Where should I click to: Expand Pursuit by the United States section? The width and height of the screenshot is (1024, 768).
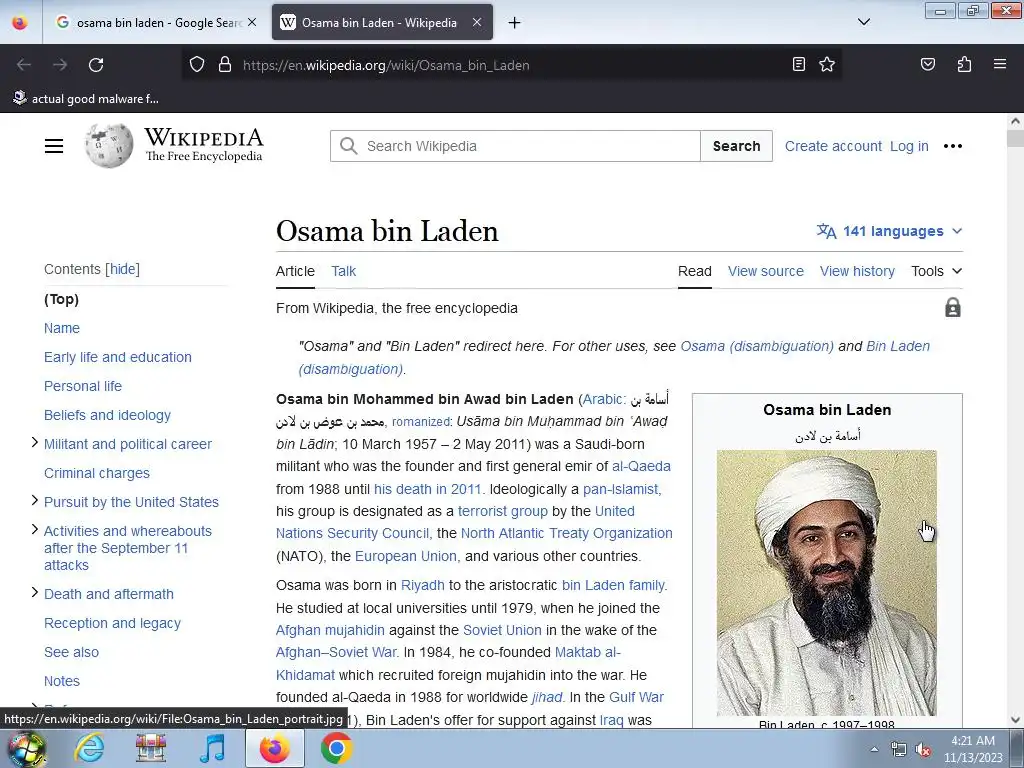[x=35, y=500]
